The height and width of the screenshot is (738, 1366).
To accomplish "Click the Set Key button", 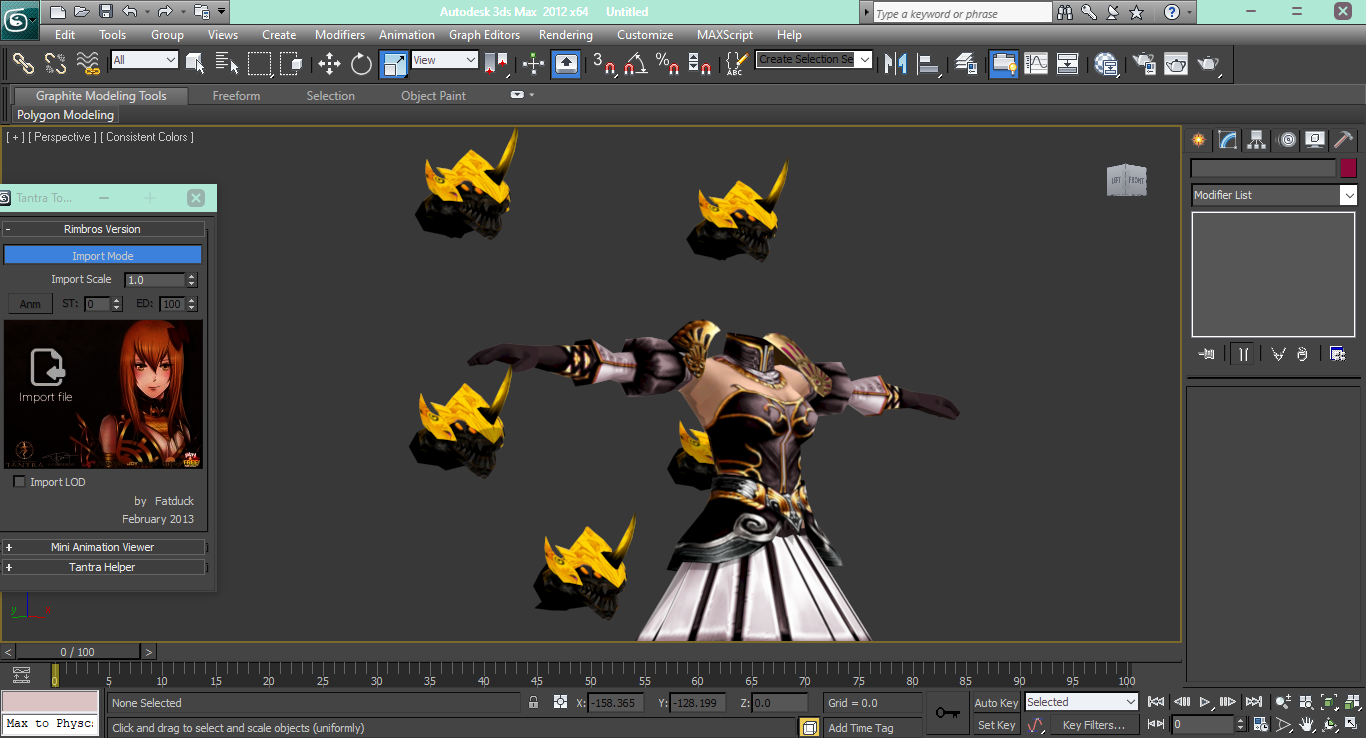I will point(996,725).
